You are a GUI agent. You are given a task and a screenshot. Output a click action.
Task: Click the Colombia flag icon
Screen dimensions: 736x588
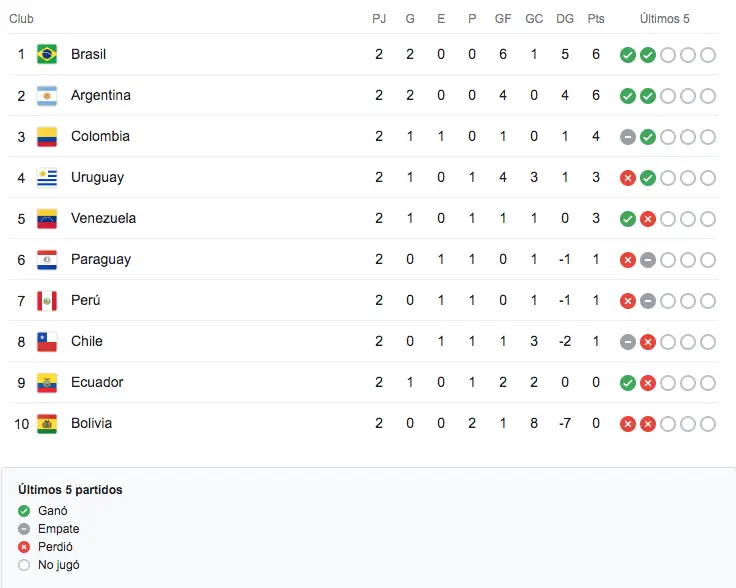point(47,137)
